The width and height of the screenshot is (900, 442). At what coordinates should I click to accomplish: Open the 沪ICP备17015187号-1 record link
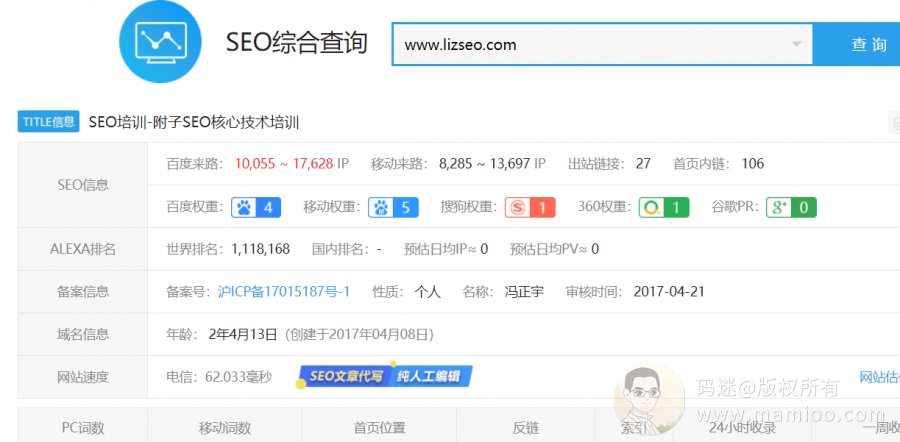point(284,292)
